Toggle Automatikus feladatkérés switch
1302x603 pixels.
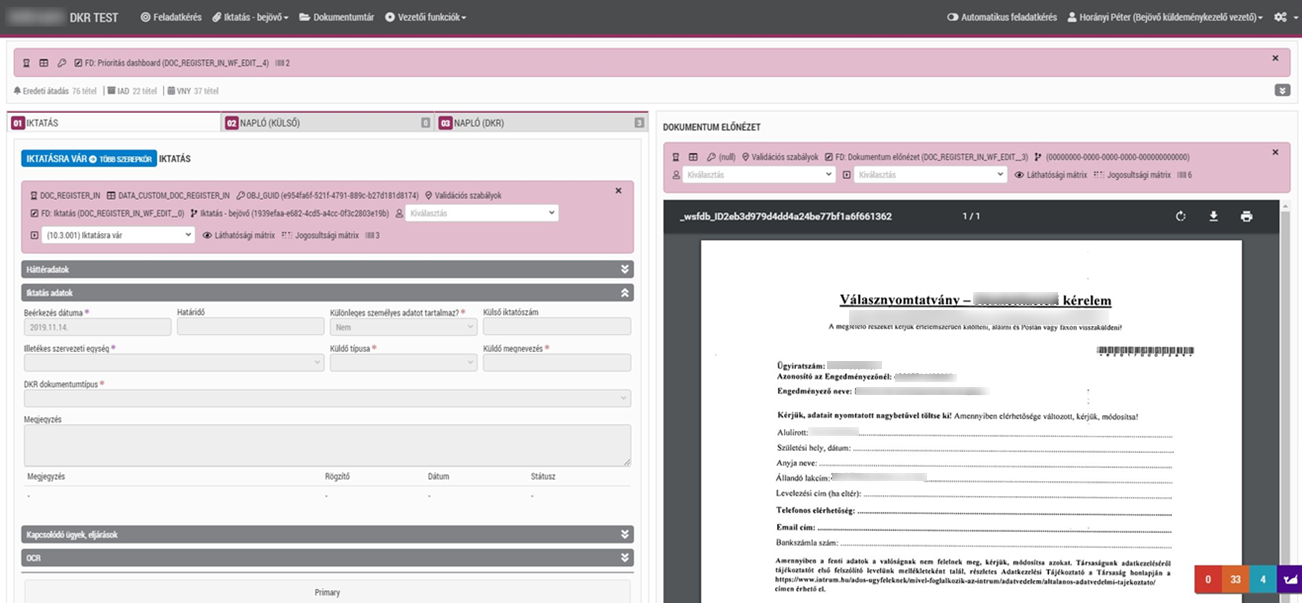coord(1002,18)
